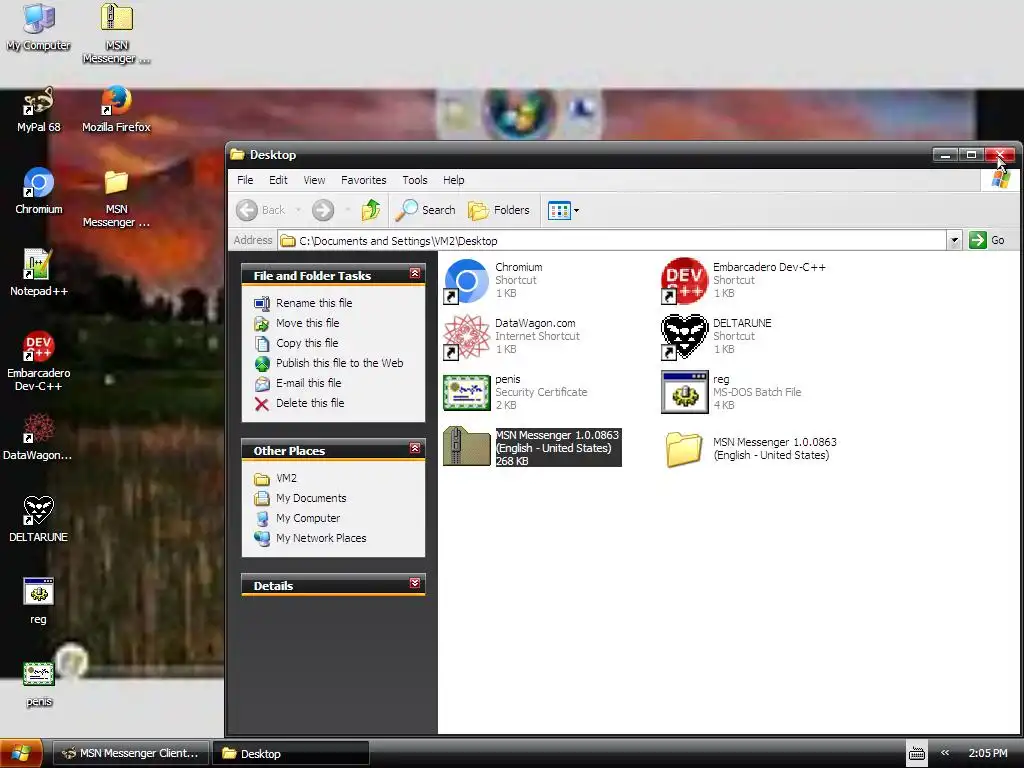This screenshot has width=1024, height=768.
Task: Launch Mozilla Firefox desktop shortcut
Action: click(116, 109)
